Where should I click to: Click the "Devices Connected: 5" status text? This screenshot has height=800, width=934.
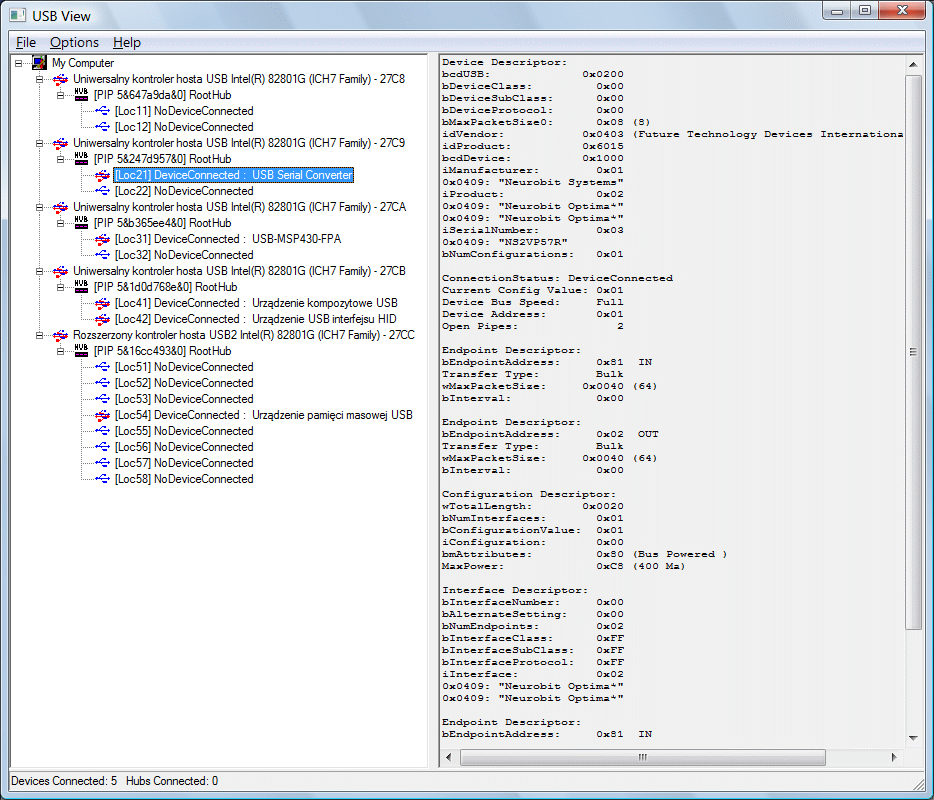pyautogui.click(x=64, y=781)
